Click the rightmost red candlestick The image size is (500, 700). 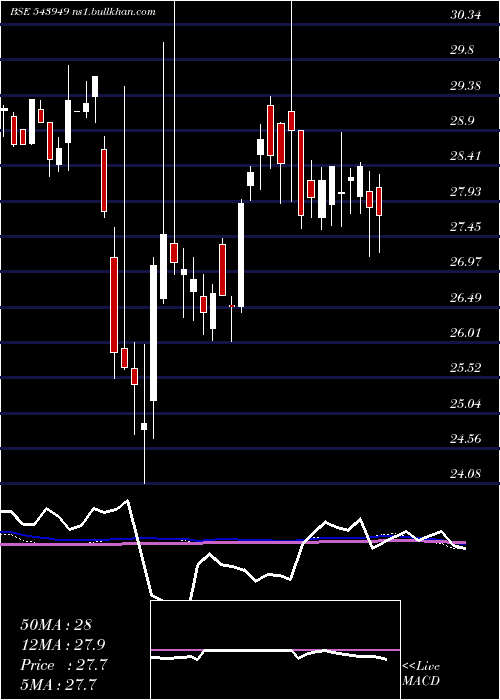tap(379, 202)
